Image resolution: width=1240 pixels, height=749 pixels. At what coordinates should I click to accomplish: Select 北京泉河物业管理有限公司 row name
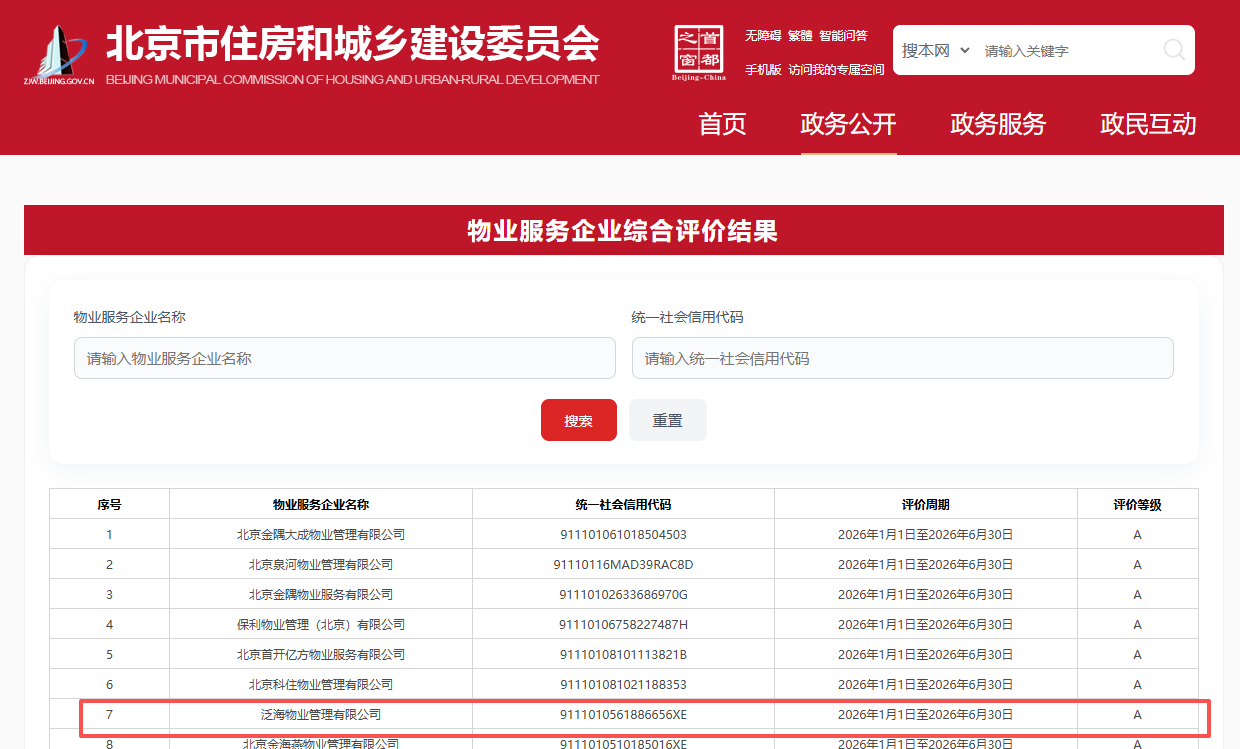321,564
